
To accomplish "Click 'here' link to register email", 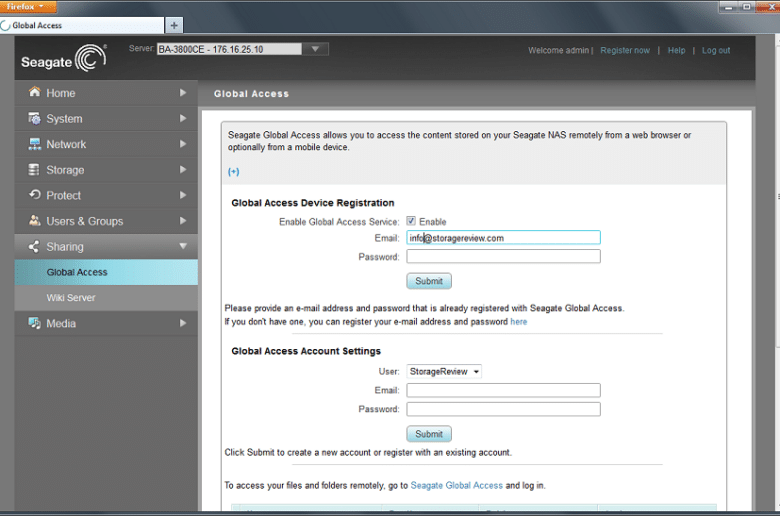I will (518, 322).
